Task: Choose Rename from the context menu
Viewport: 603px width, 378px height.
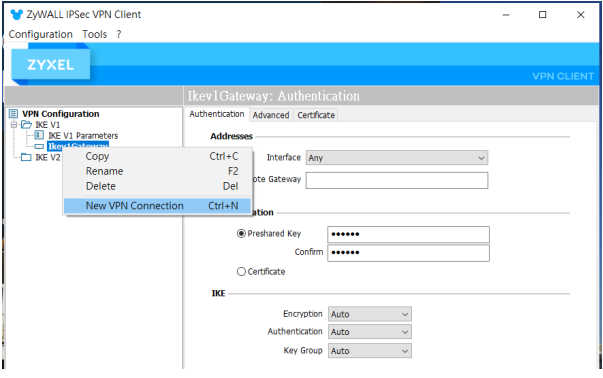Action: point(158,171)
